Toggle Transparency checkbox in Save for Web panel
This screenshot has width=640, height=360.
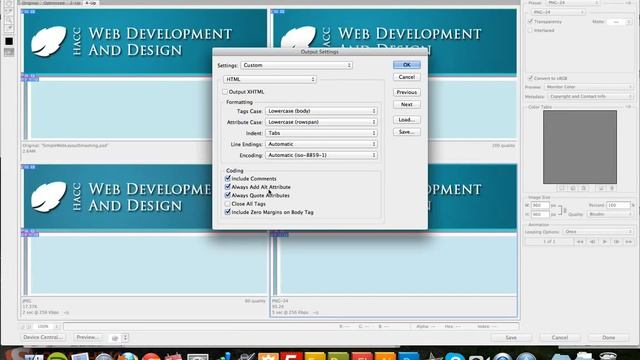pyautogui.click(x=531, y=21)
